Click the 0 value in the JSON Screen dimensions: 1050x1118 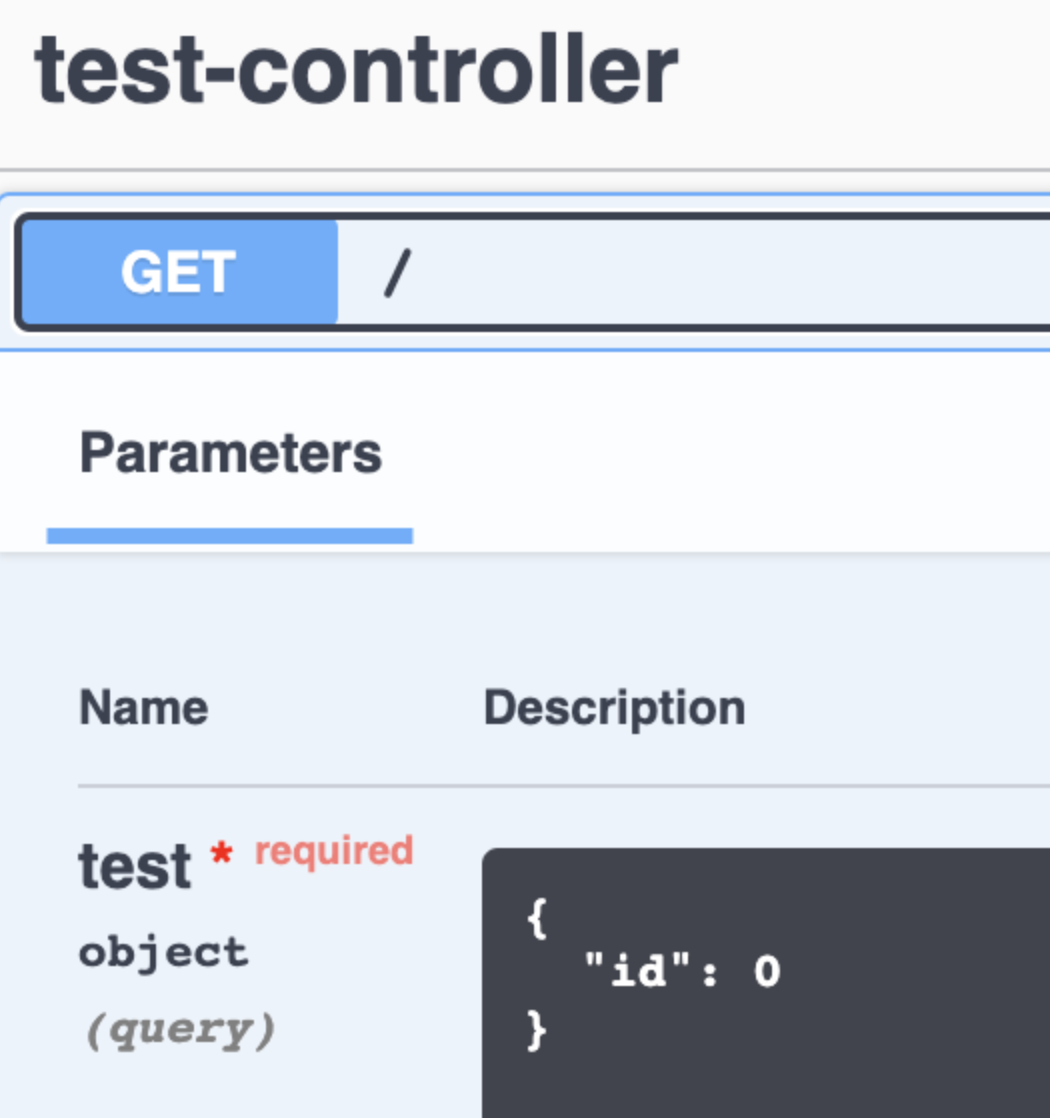(x=767, y=971)
